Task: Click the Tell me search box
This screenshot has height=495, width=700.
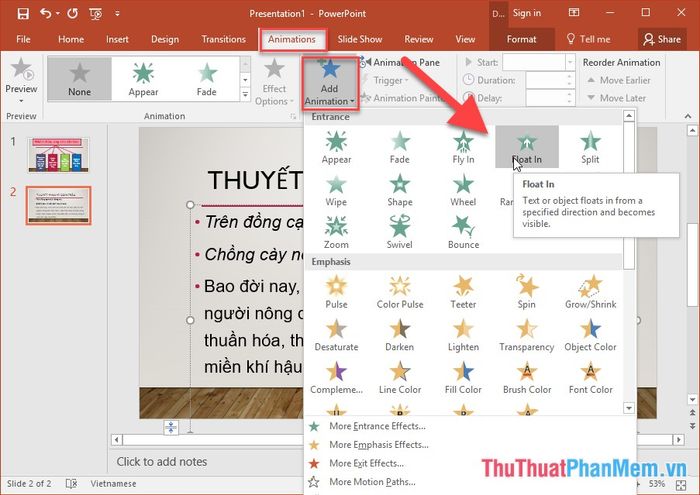Action: pyautogui.click(x=588, y=39)
